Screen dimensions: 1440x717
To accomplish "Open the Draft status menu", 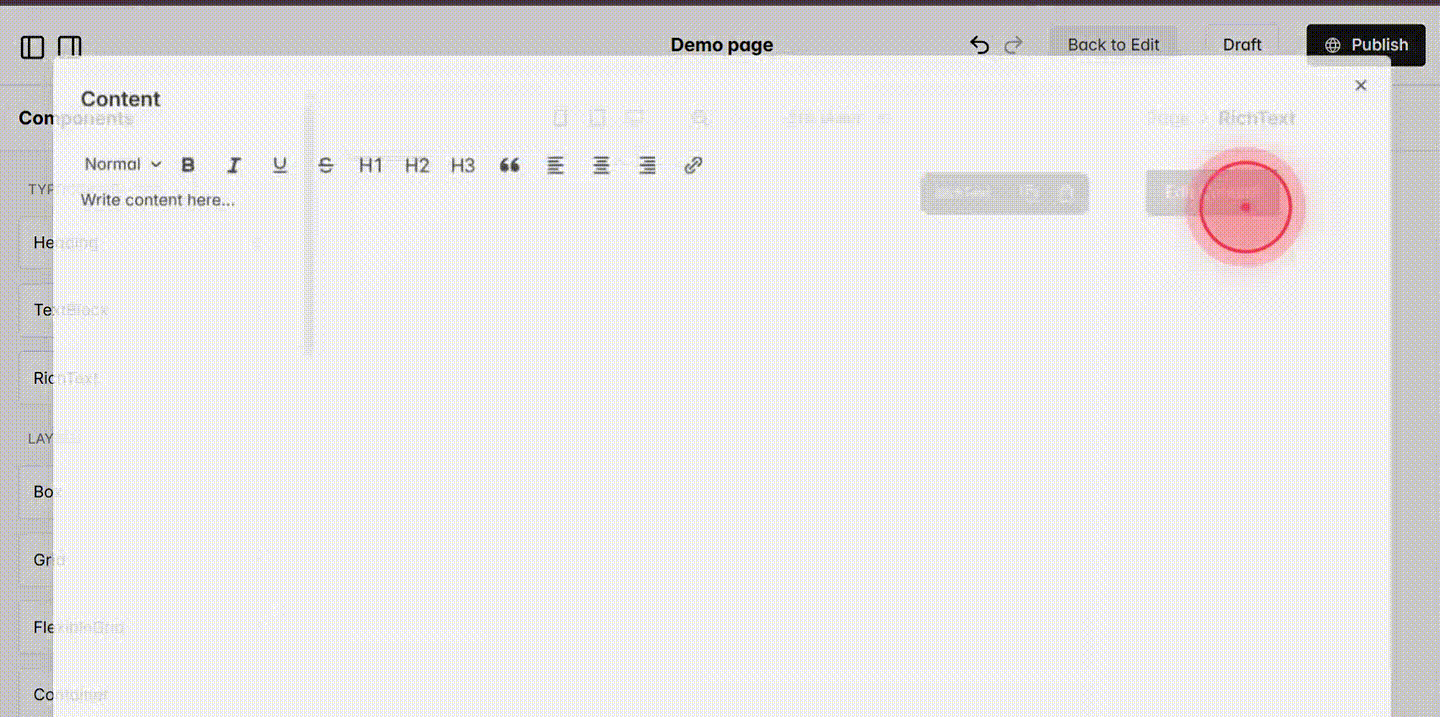I will [1242, 44].
